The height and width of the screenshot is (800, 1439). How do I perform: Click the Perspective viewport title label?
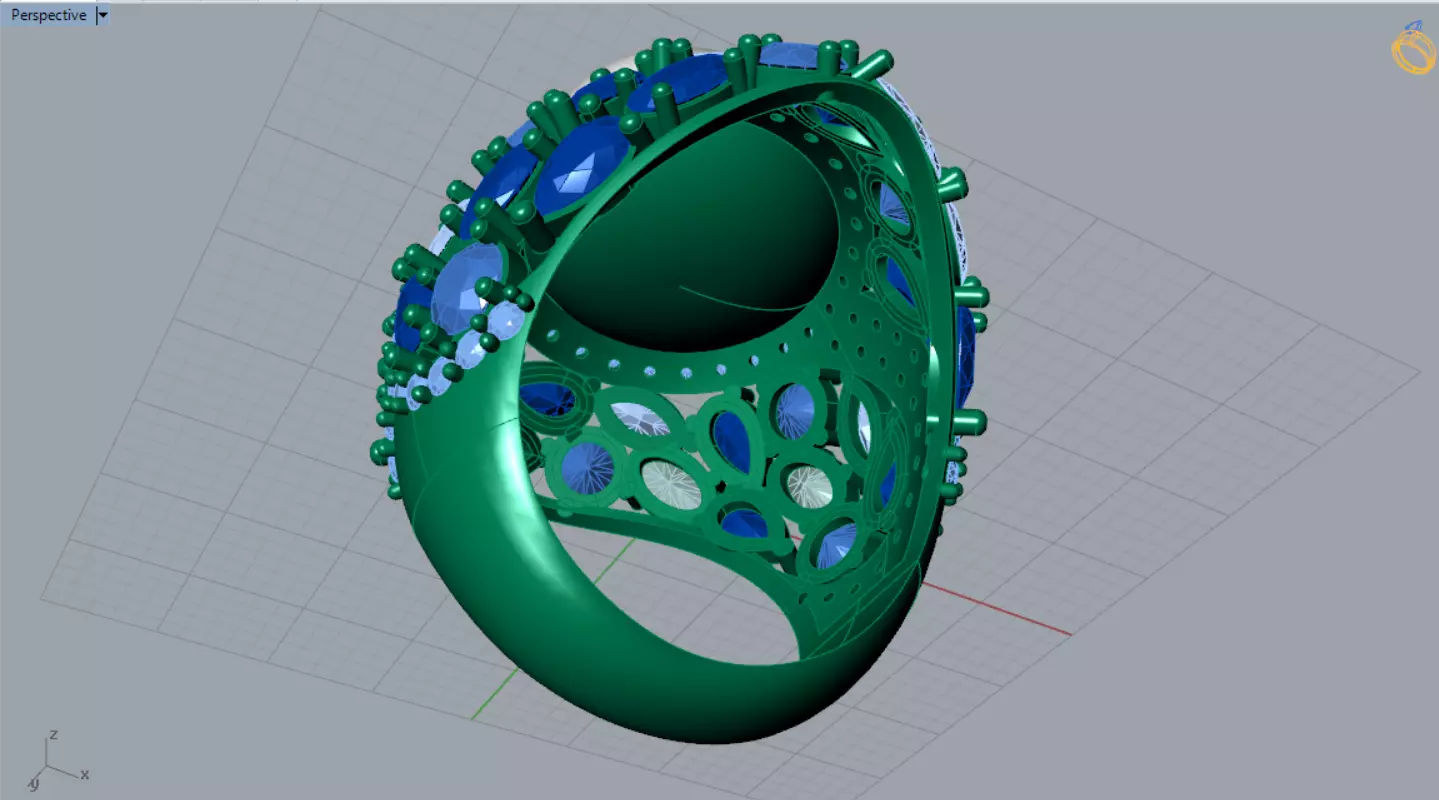pos(48,15)
